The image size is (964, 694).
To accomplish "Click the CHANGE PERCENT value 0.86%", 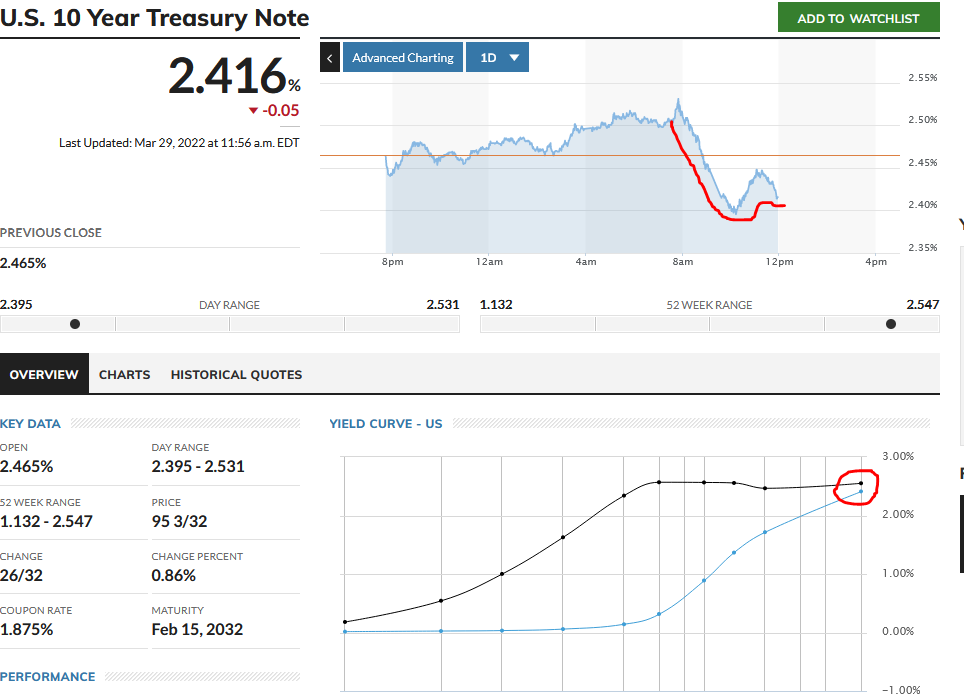I will pyautogui.click(x=173, y=575).
